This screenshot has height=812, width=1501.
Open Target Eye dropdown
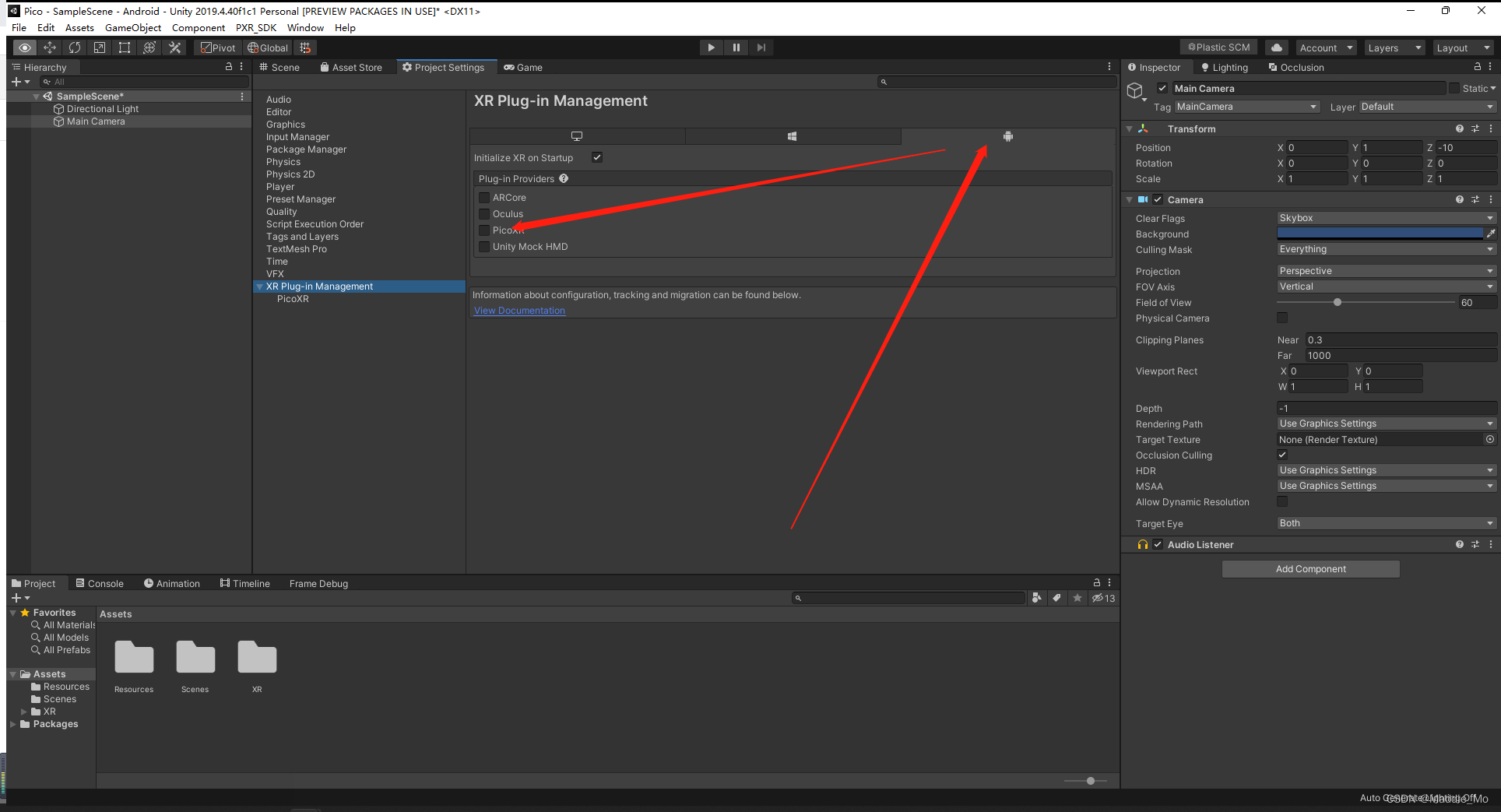[1387, 523]
